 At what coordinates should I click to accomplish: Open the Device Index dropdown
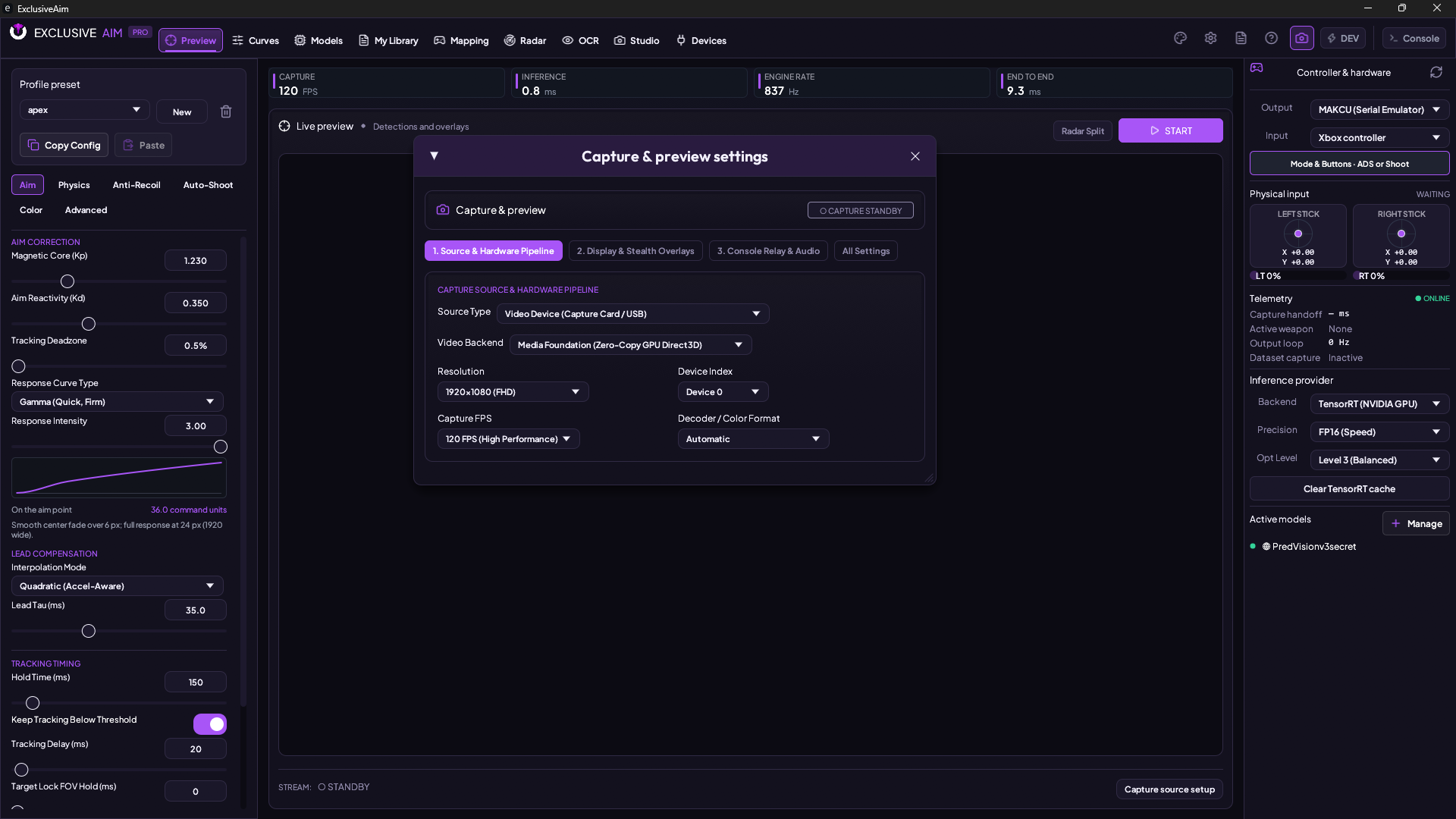click(723, 392)
